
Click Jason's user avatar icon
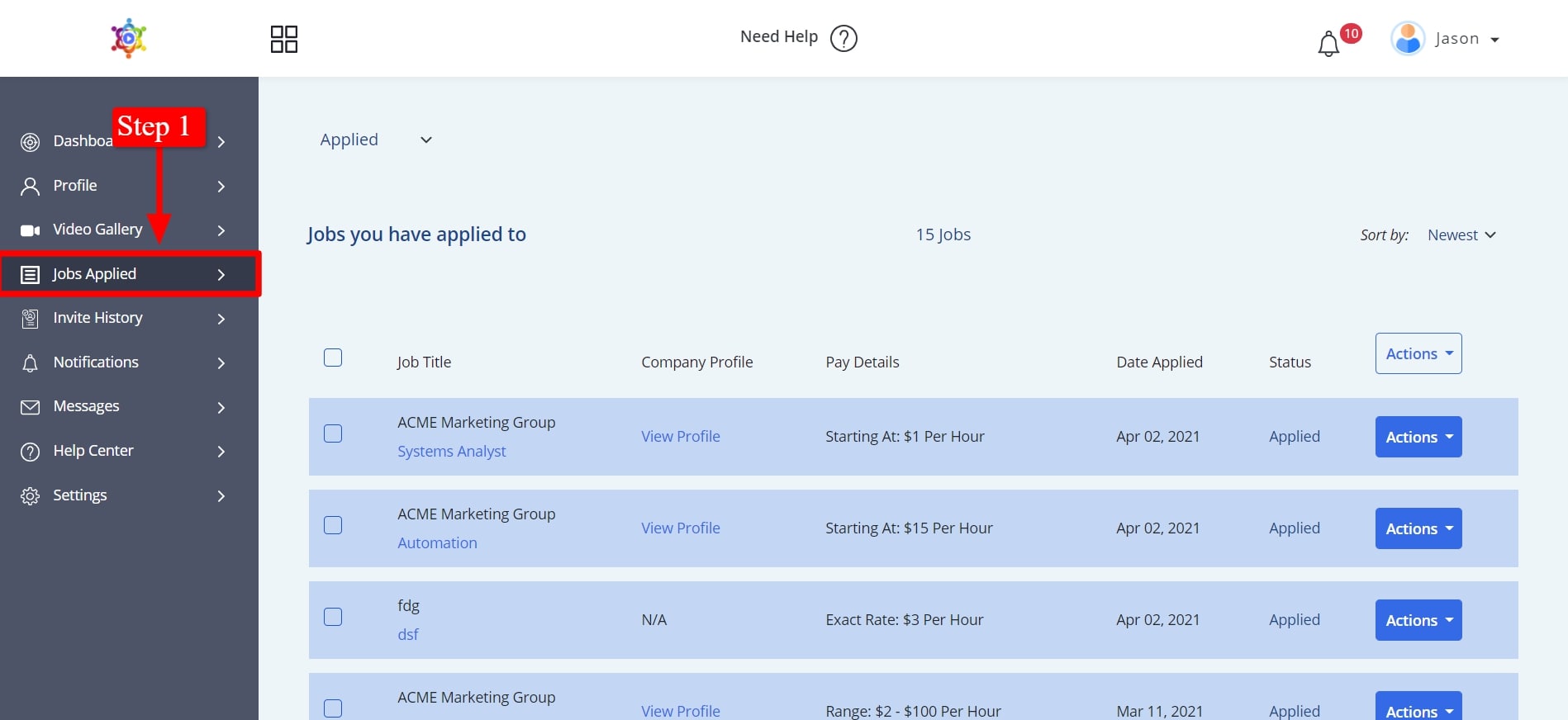[x=1408, y=39]
